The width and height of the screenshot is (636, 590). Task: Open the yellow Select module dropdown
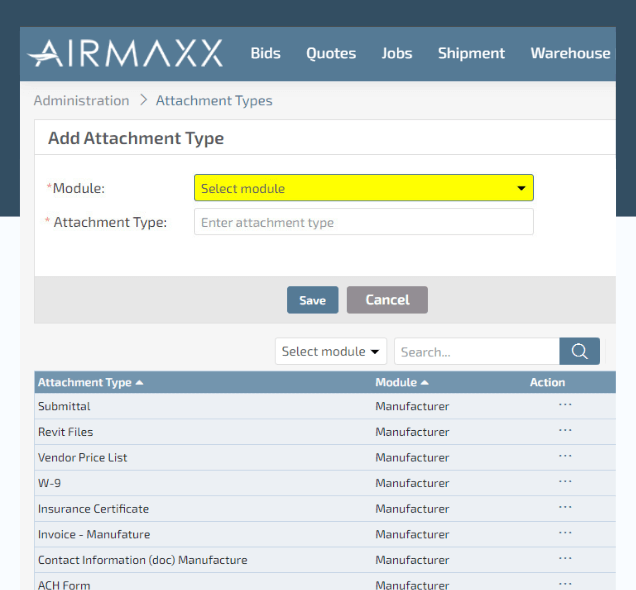(363, 188)
